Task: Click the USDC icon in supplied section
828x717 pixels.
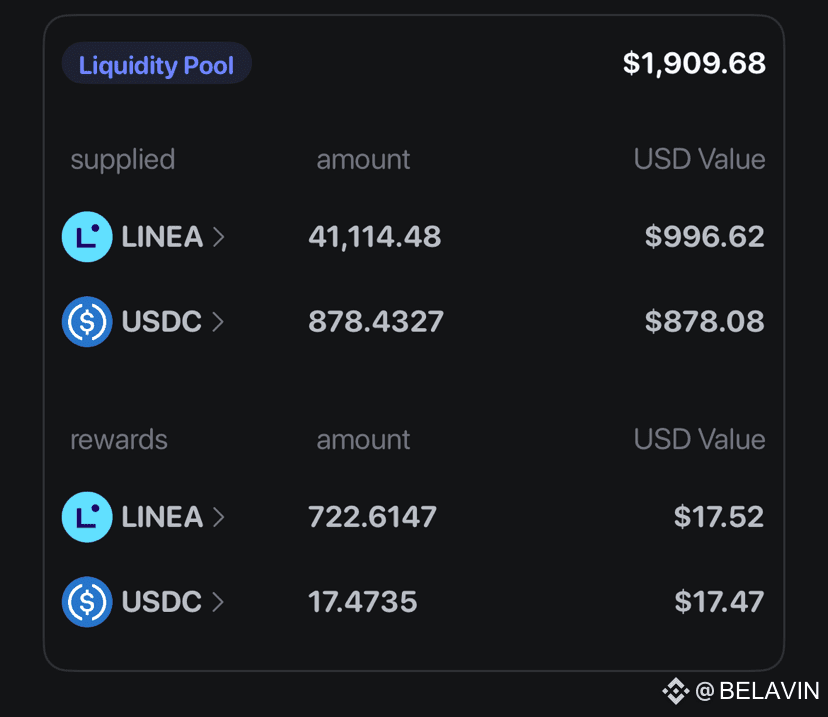Action: [x=87, y=322]
